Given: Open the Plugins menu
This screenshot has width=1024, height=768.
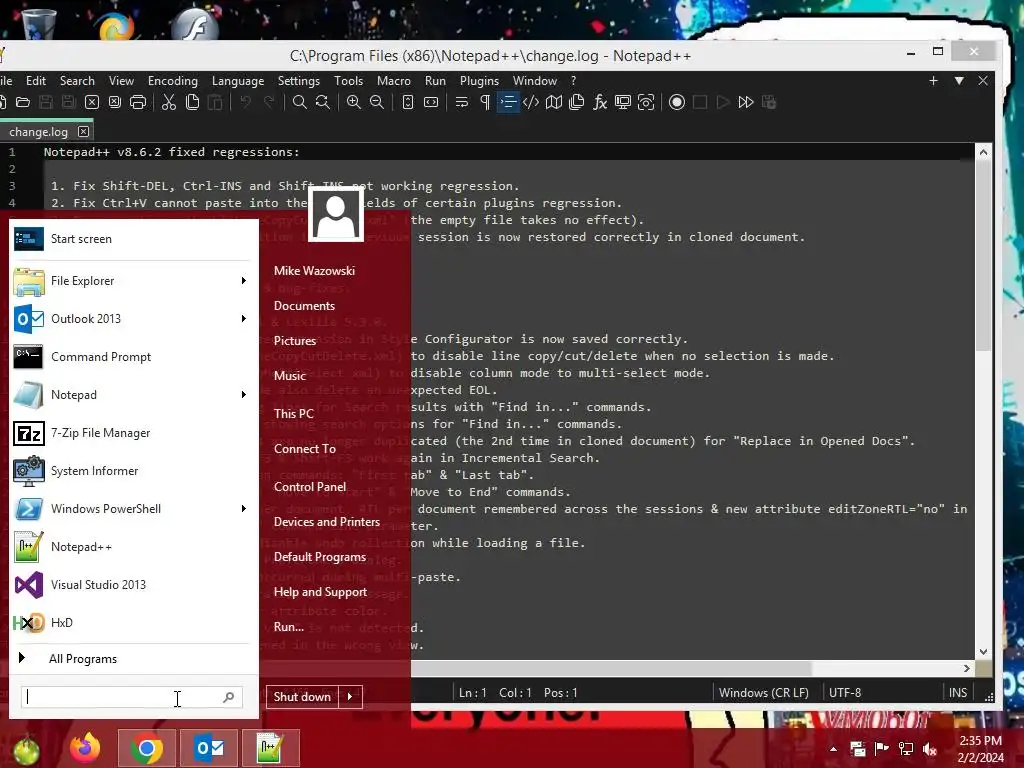Looking at the screenshot, I should tap(479, 81).
